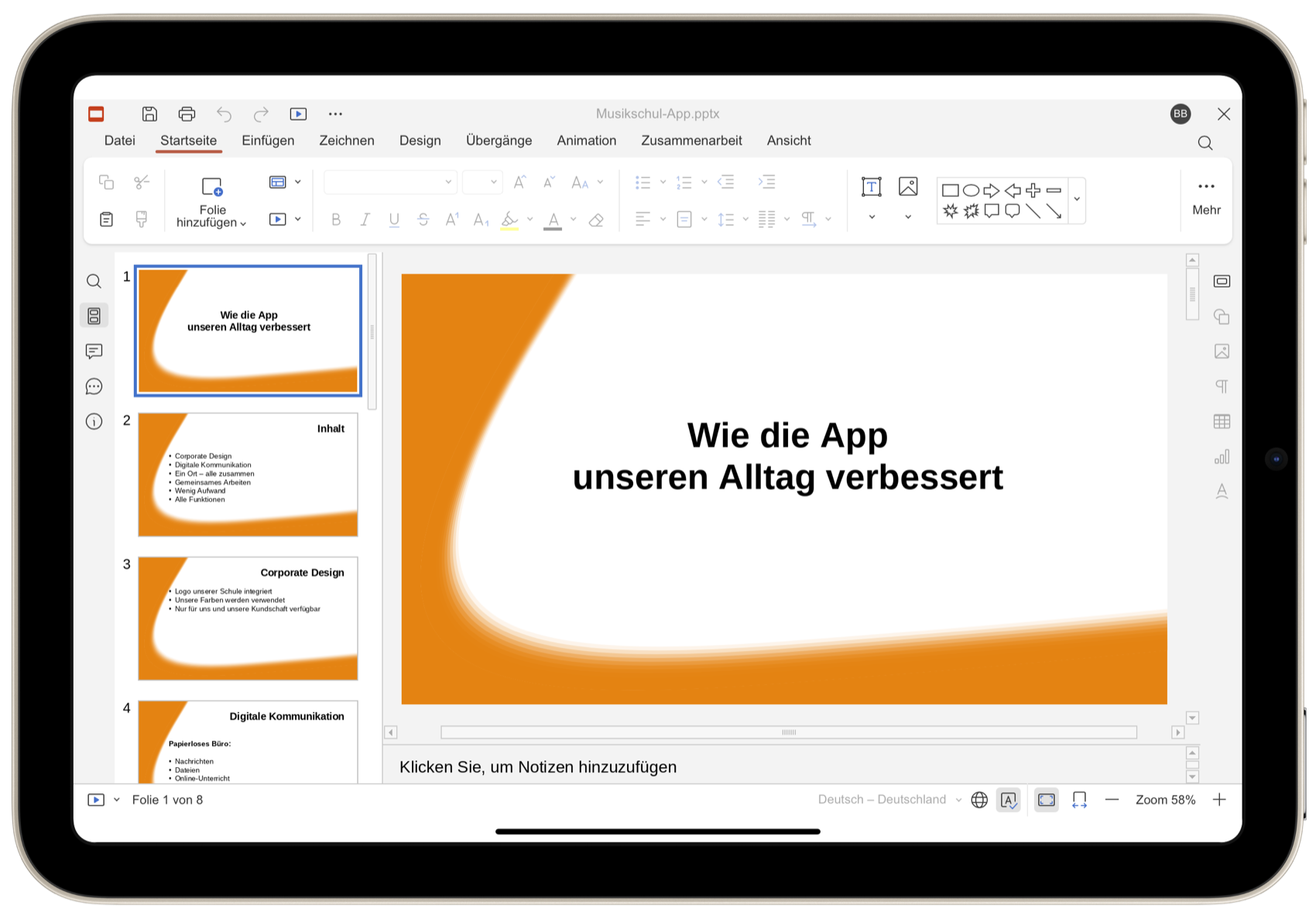Open the info panel in left sidebar
This screenshot has height=918, width=1316.
point(94,422)
